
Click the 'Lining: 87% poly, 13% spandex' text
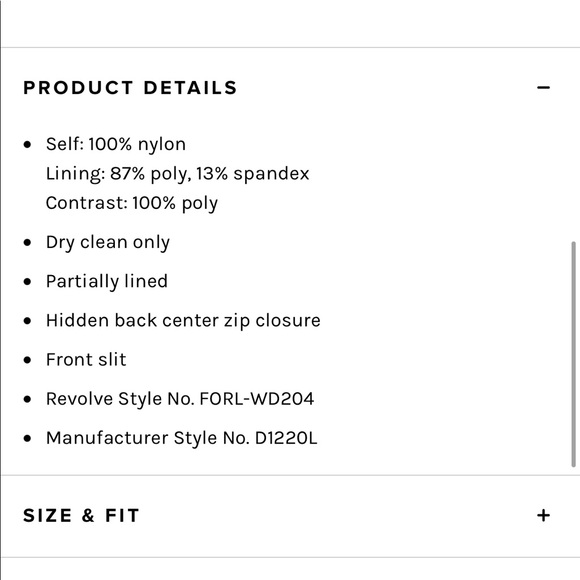[178, 173]
